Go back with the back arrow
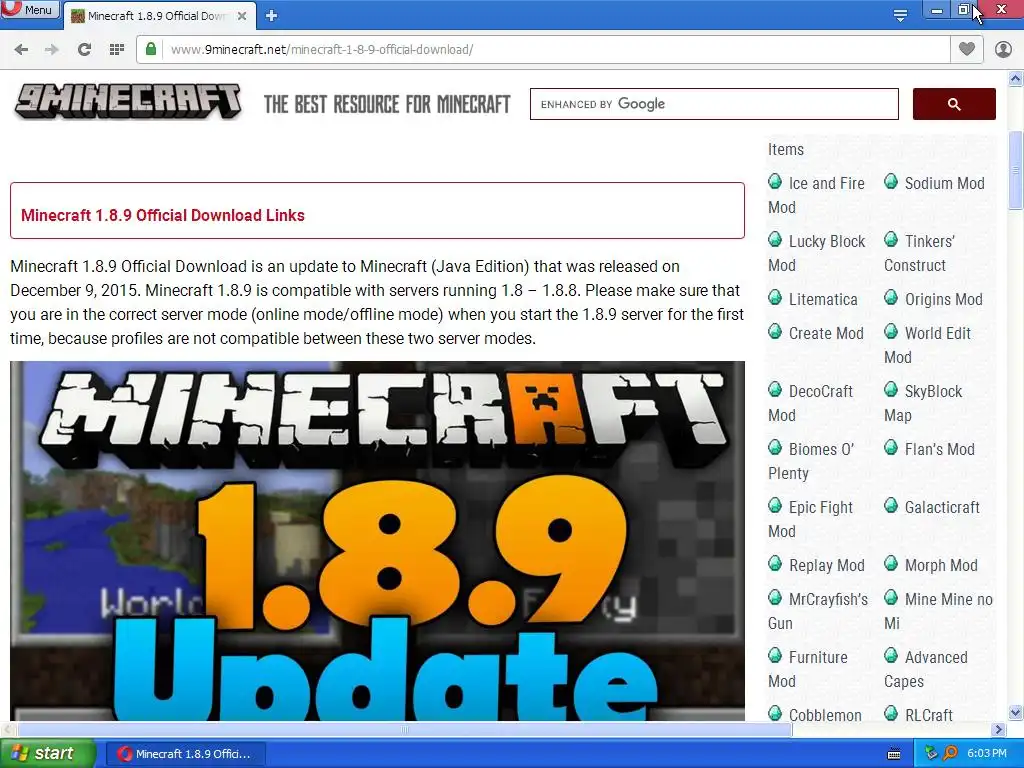1024x768 pixels. 21,49
